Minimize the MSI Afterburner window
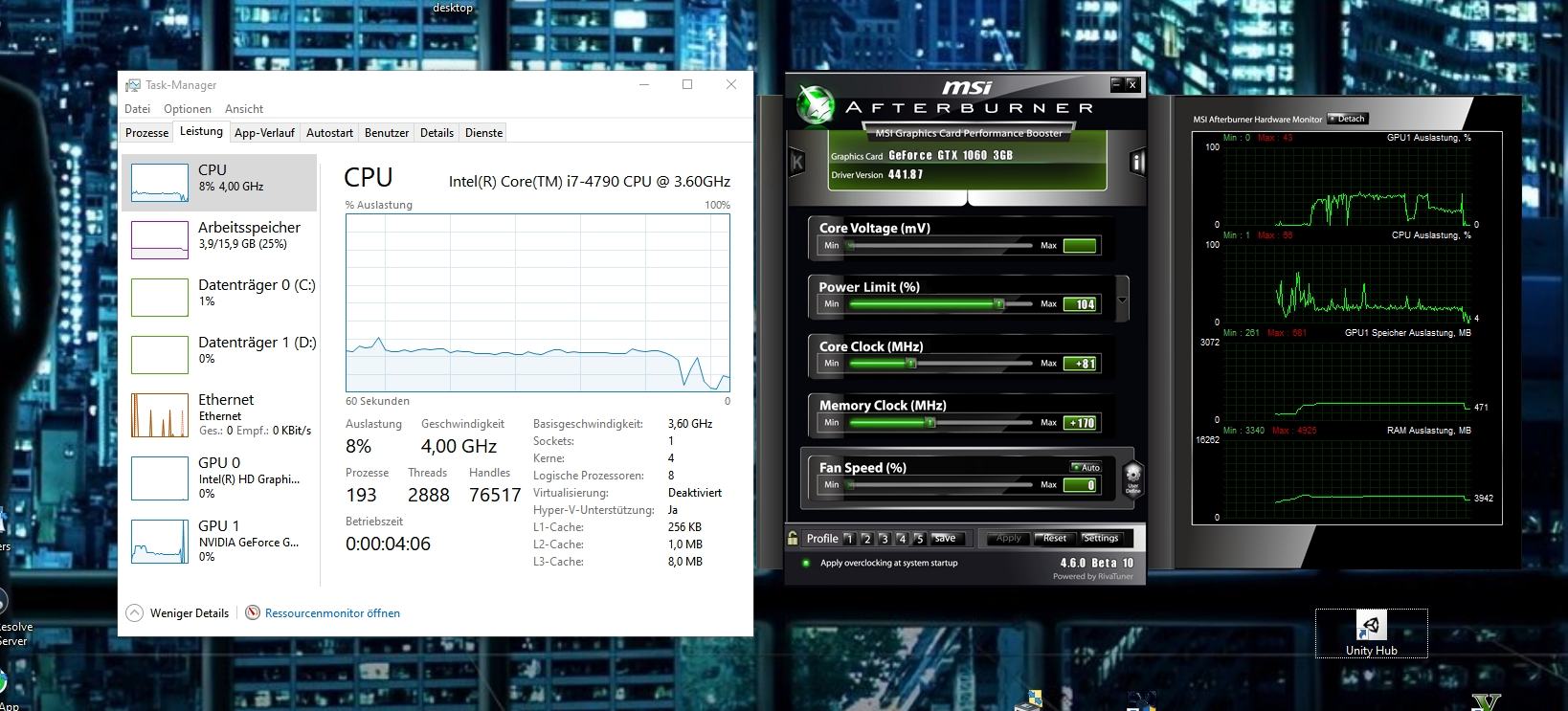The width and height of the screenshot is (1568, 711). [1116, 84]
